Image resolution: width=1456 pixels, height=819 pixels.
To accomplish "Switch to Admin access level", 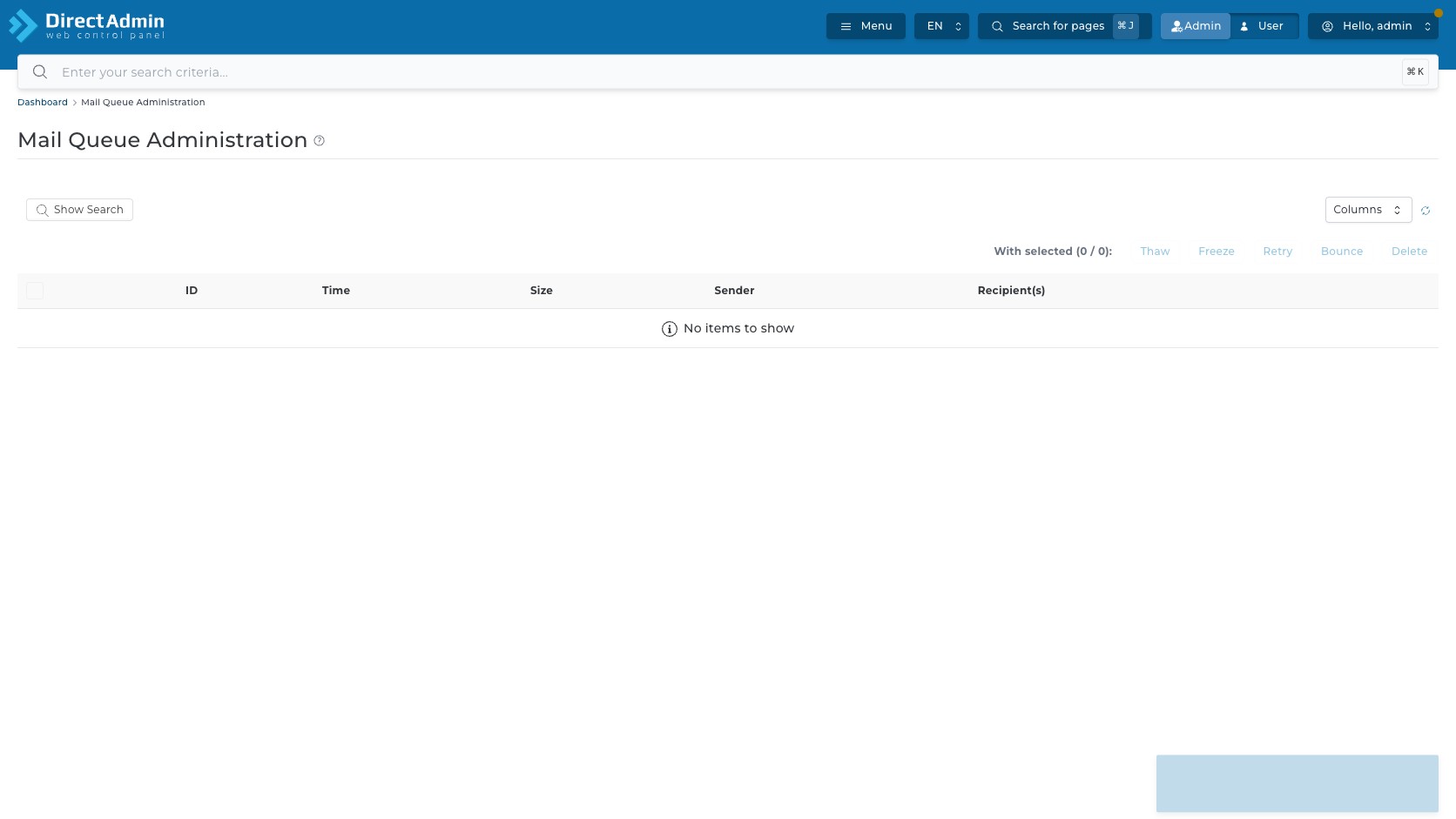I will coord(1196,26).
